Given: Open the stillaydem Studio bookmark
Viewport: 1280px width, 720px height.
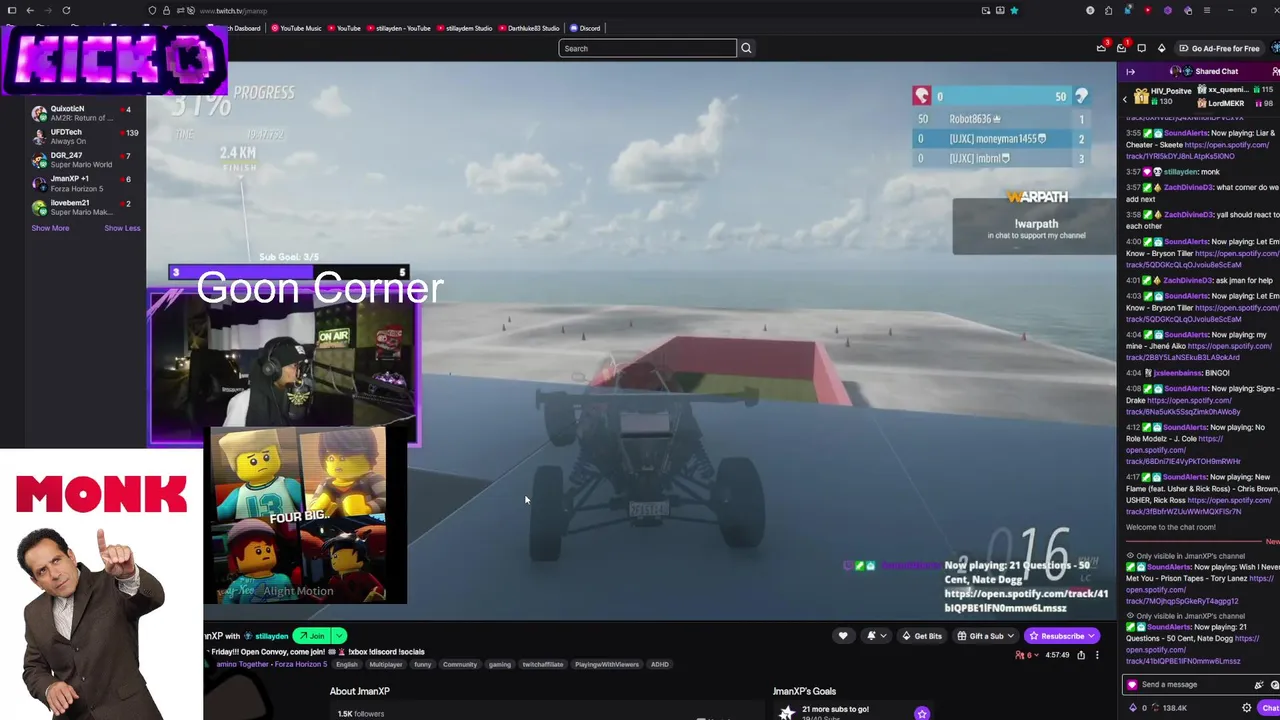Looking at the screenshot, I should [x=464, y=28].
